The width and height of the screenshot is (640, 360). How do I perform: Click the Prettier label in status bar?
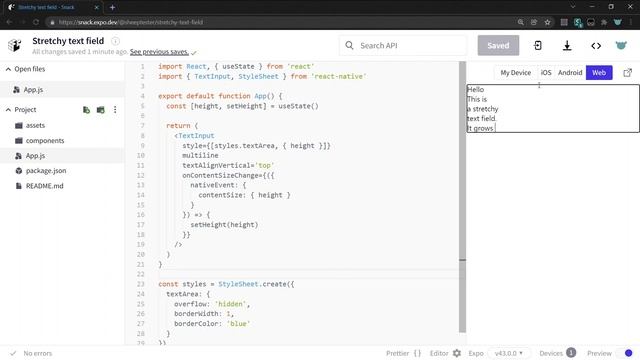click(398, 353)
